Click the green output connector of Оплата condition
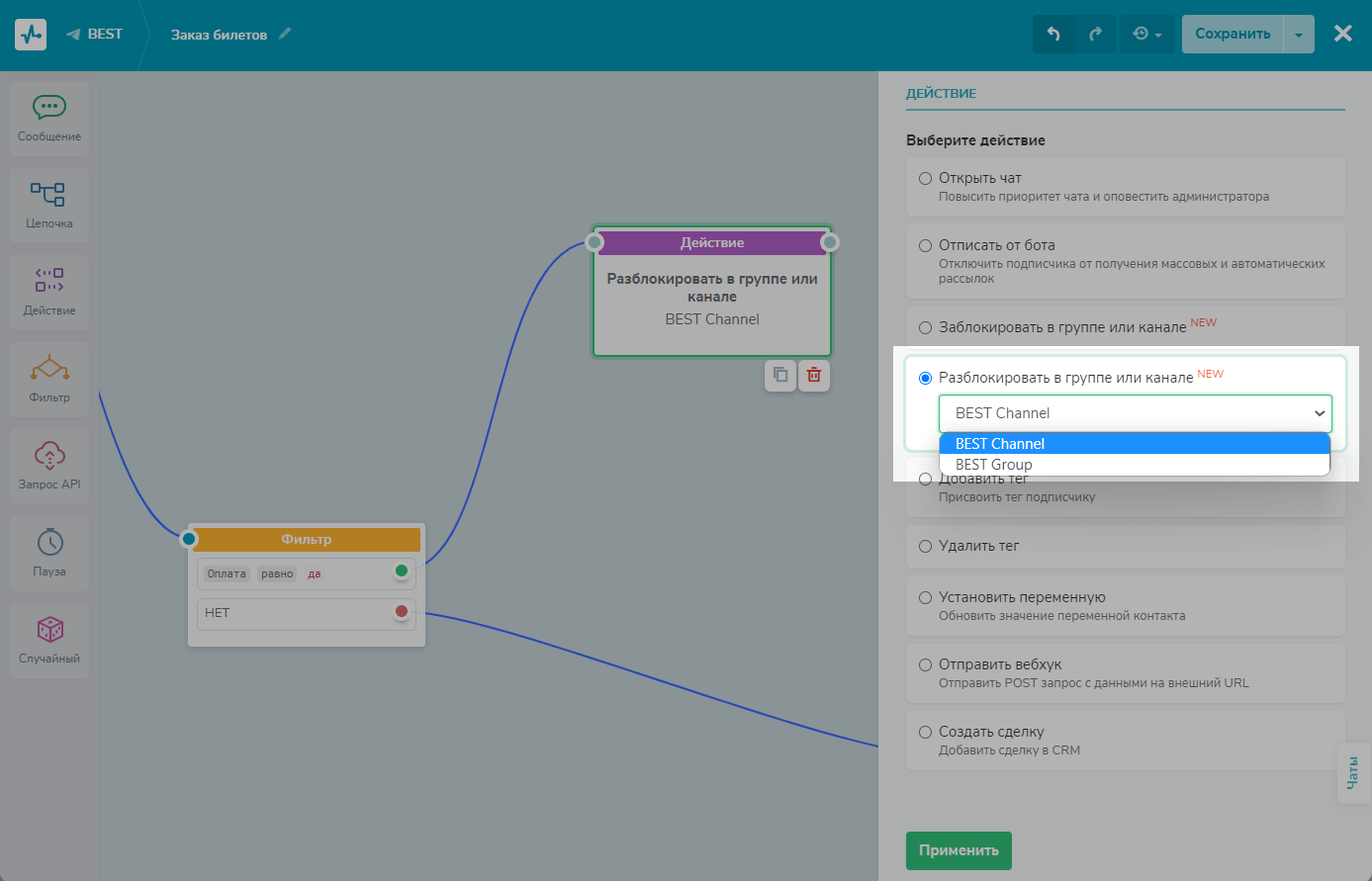This screenshot has width=1372, height=881. 402,571
